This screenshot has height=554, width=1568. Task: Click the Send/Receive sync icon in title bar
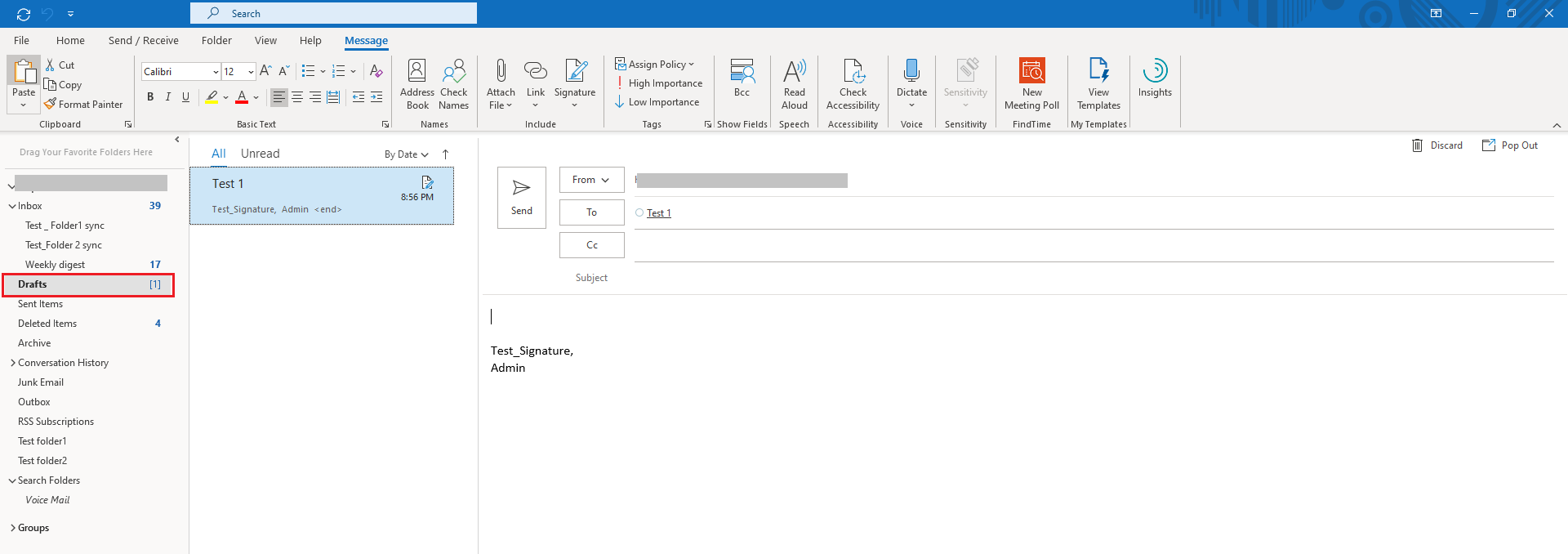pyautogui.click(x=24, y=14)
